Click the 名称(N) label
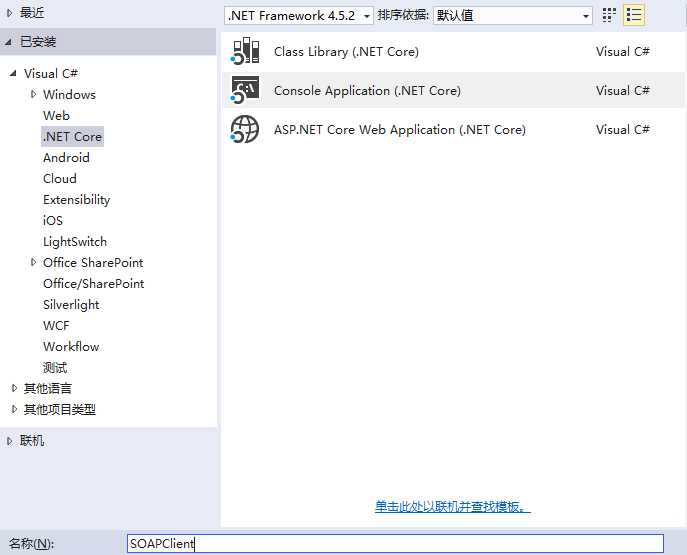 pos(31,544)
